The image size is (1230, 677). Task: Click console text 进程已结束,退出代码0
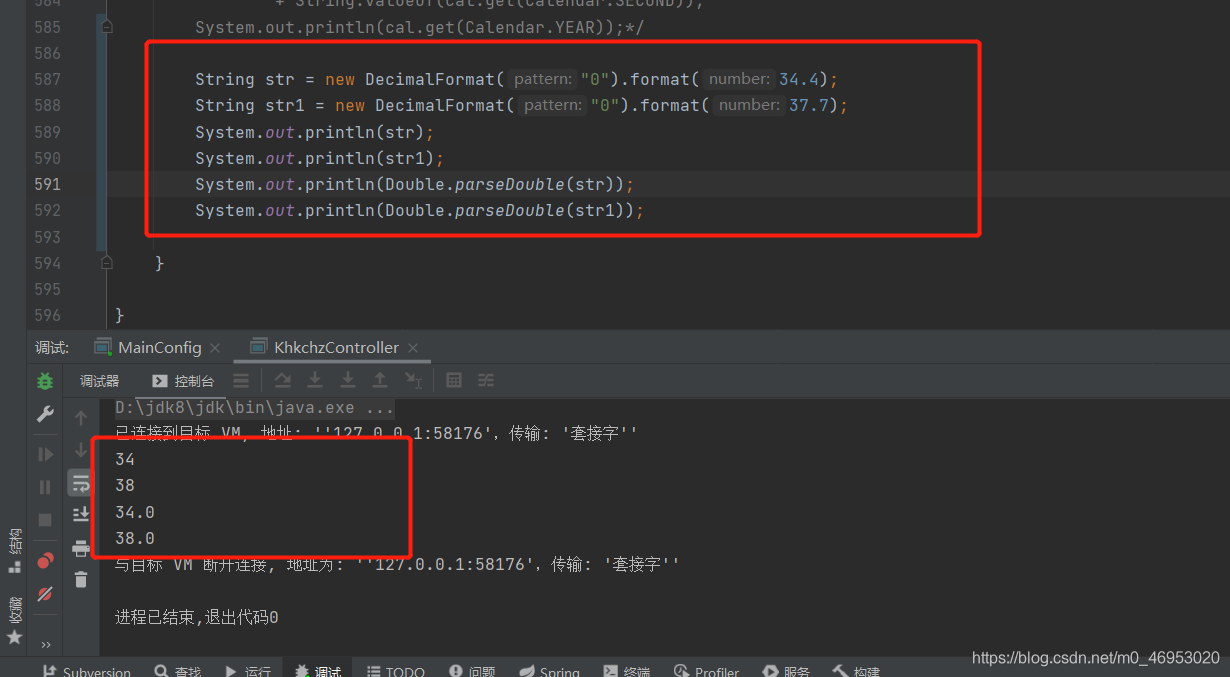point(196,618)
